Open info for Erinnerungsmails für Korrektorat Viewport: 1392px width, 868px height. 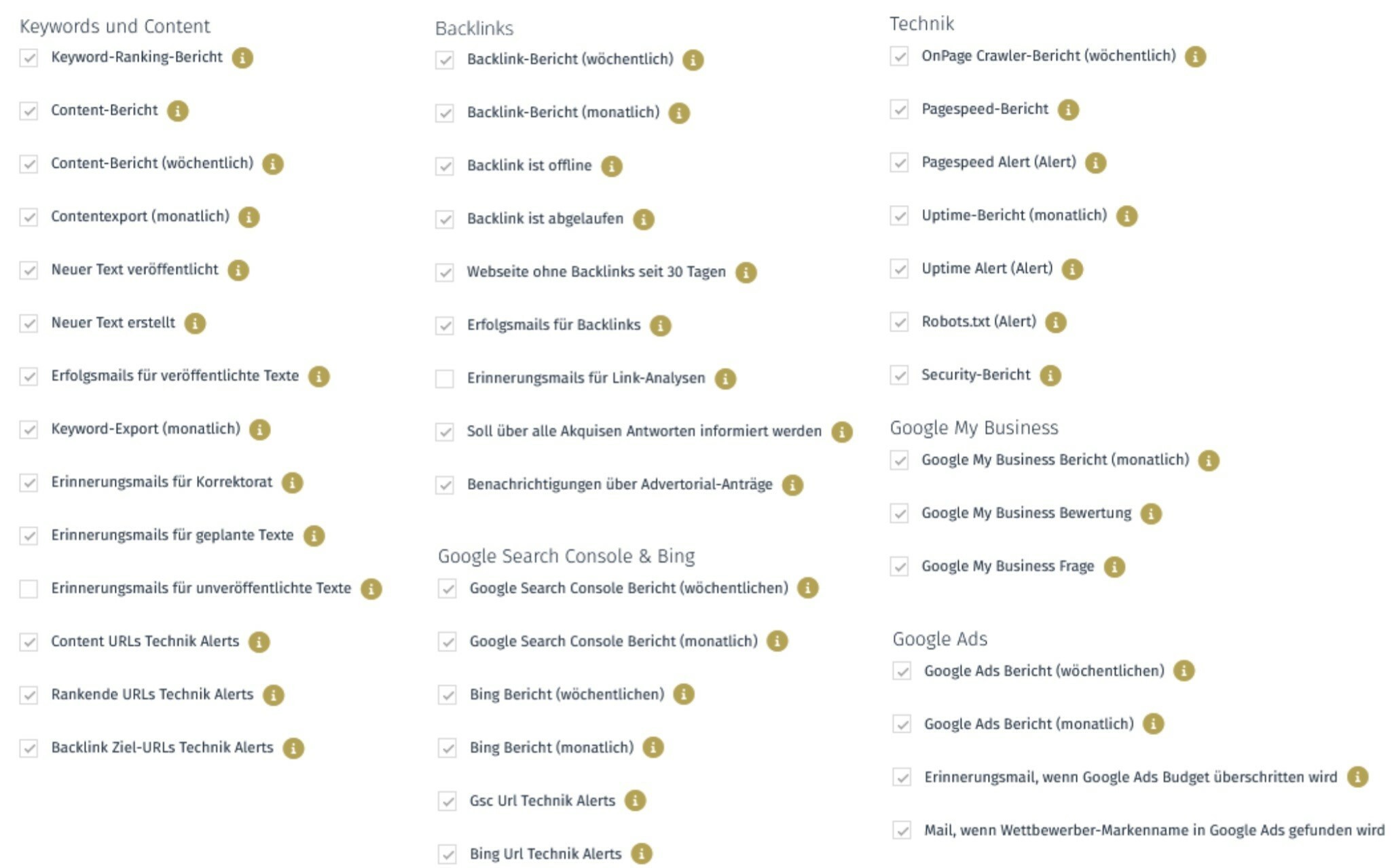pyautogui.click(x=292, y=483)
